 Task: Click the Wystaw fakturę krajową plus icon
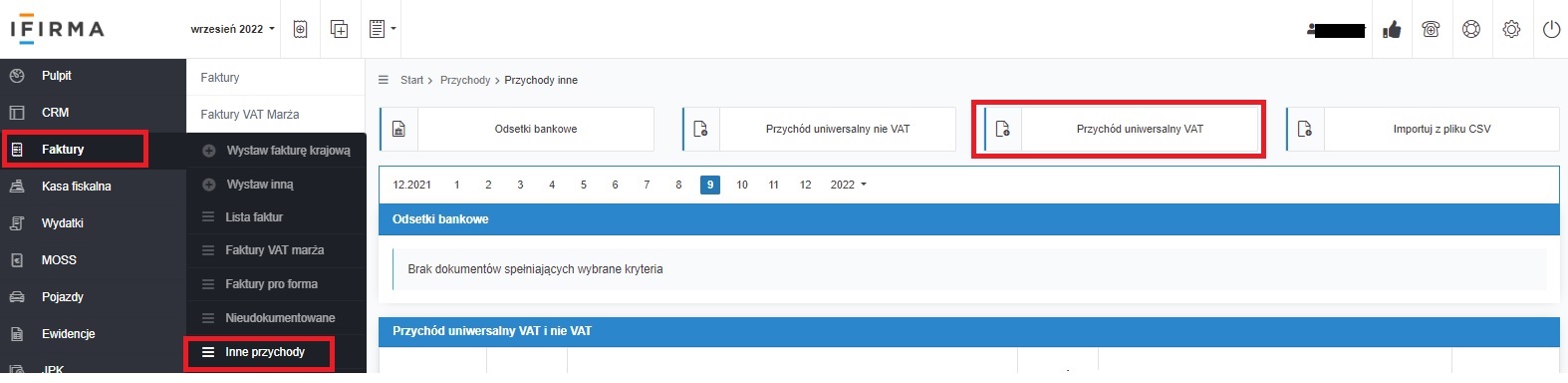(209, 151)
